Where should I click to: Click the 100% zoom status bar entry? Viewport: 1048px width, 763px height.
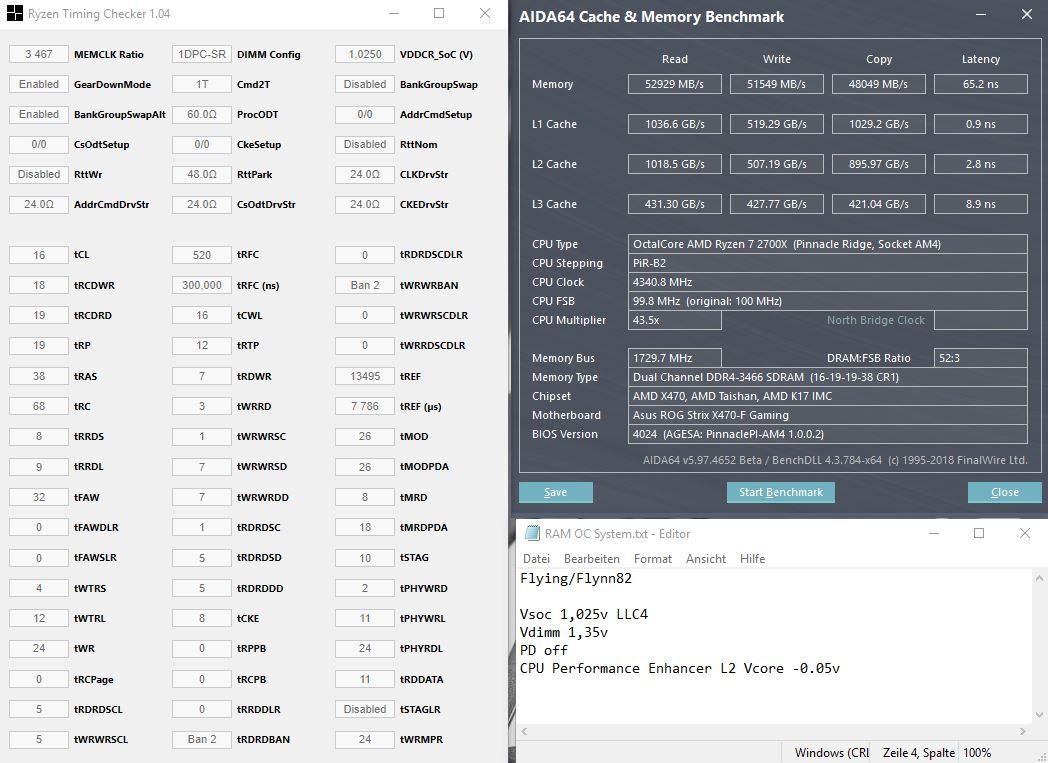[x=977, y=753]
